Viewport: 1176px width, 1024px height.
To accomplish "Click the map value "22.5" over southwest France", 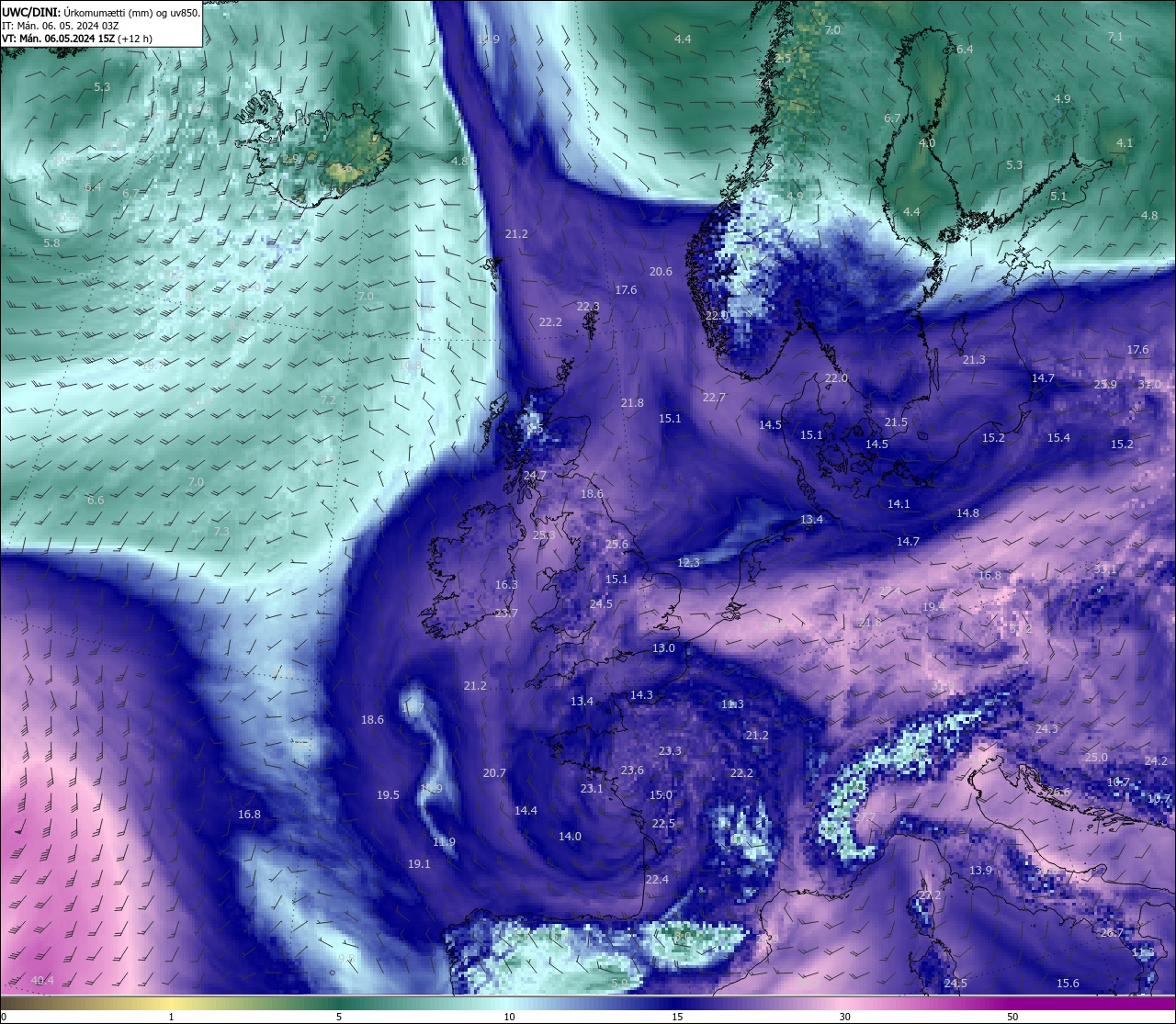I will point(663,823).
